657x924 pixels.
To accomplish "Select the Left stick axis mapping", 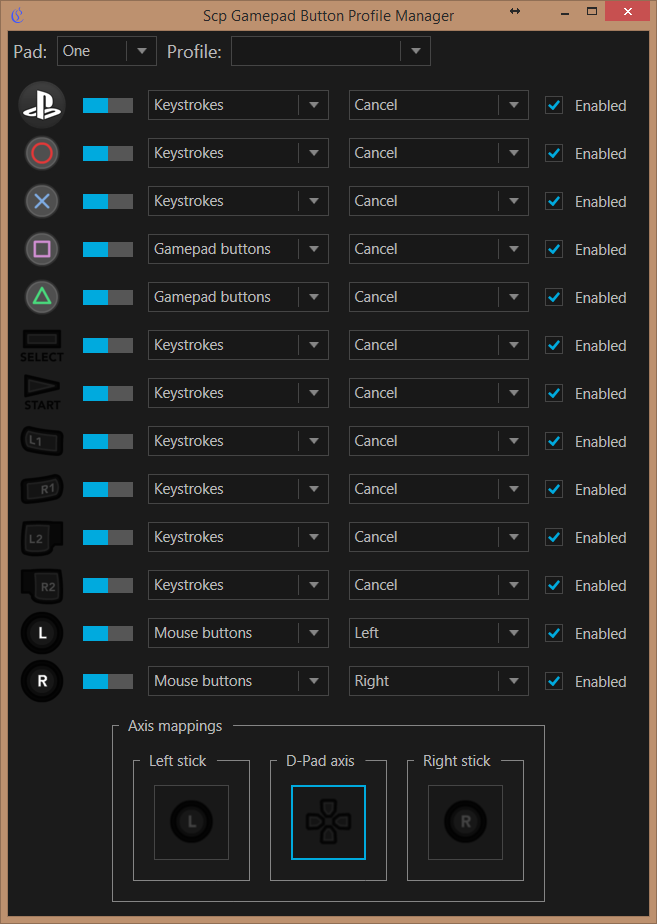I will click(192, 822).
